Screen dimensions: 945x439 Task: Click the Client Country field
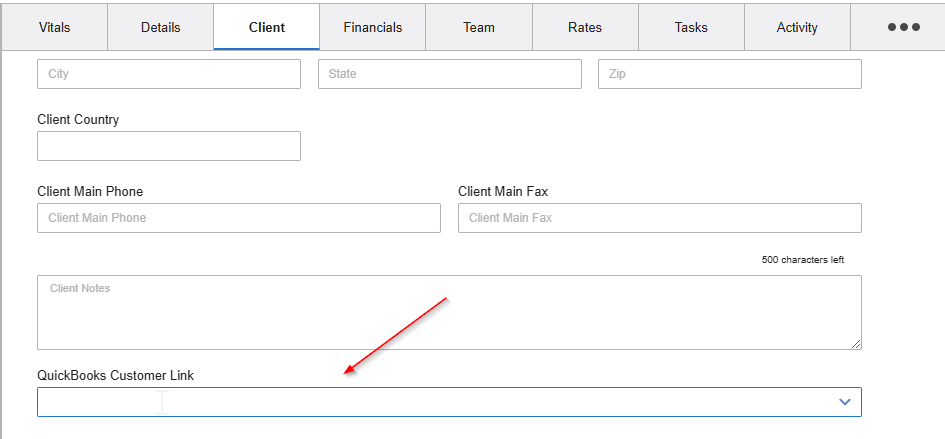pos(169,146)
